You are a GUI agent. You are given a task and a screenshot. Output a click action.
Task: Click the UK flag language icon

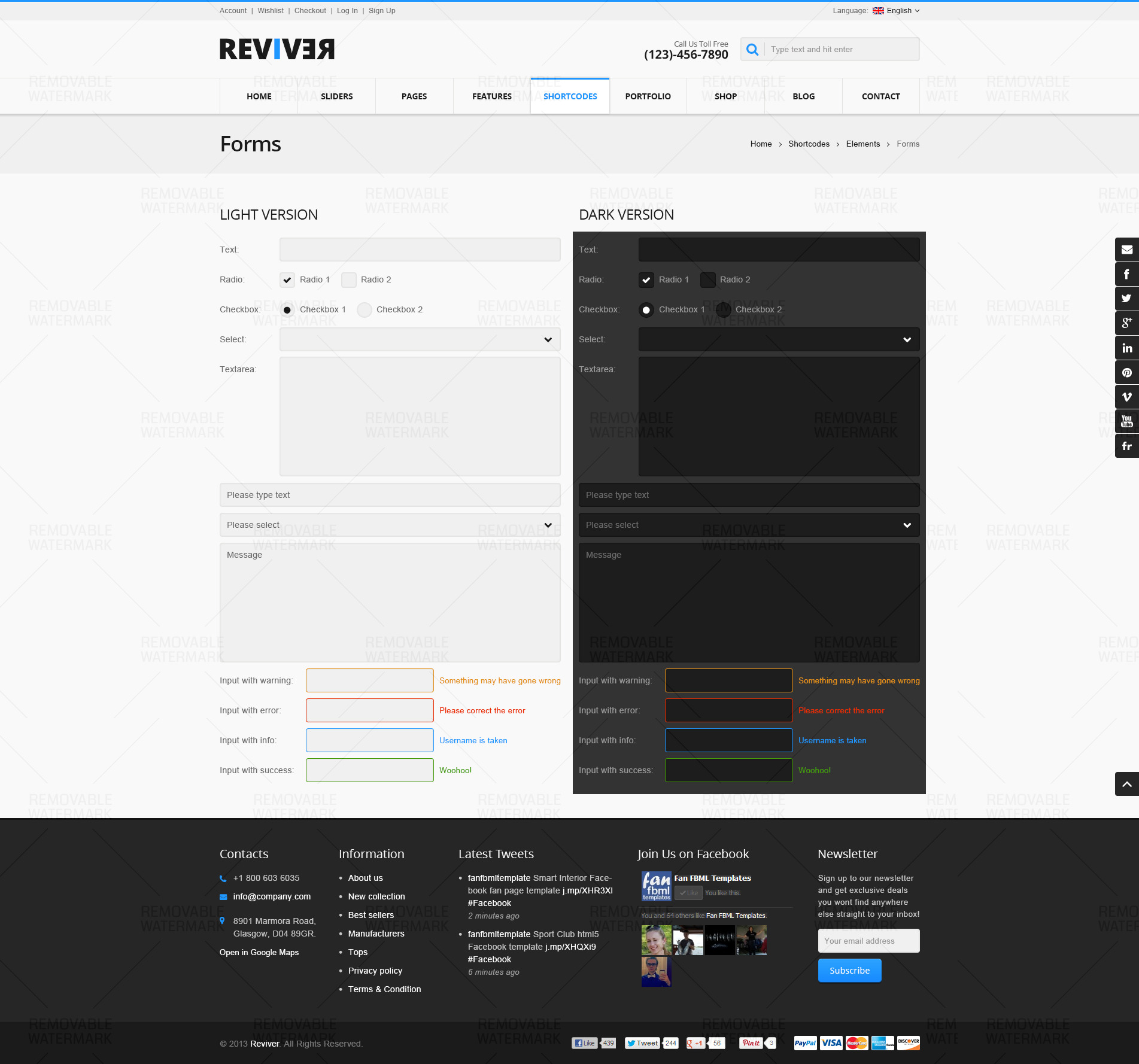(x=878, y=11)
